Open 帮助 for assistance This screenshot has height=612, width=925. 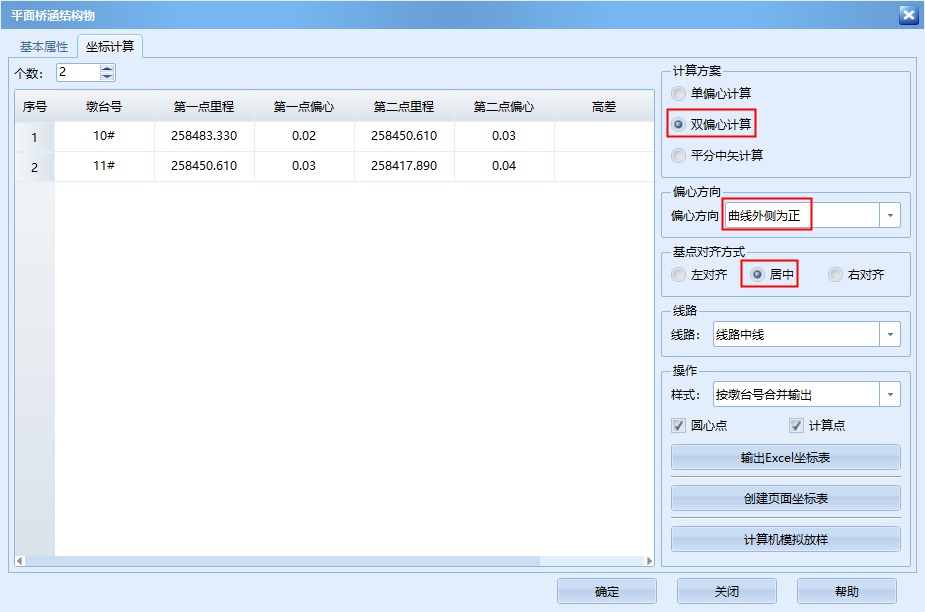846,591
